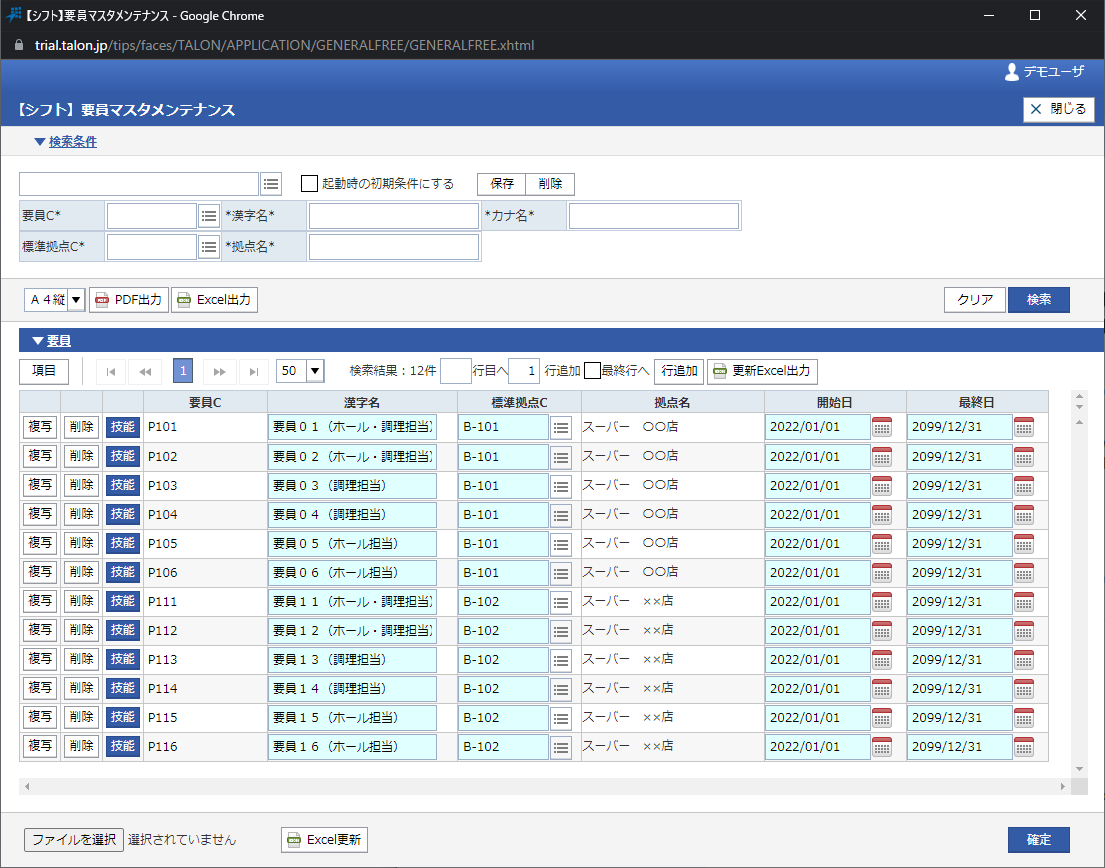Click the 検索 button
The width and height of the screenshot is (1105, 868).
(1039, 300)
